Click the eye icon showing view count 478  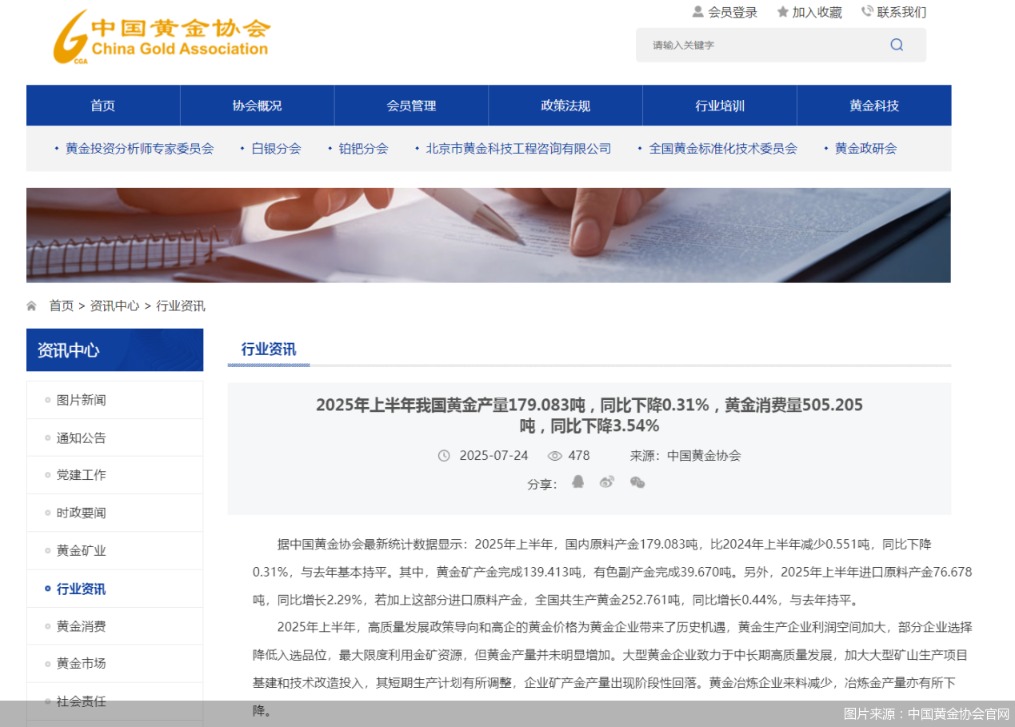tap(554, 455)
